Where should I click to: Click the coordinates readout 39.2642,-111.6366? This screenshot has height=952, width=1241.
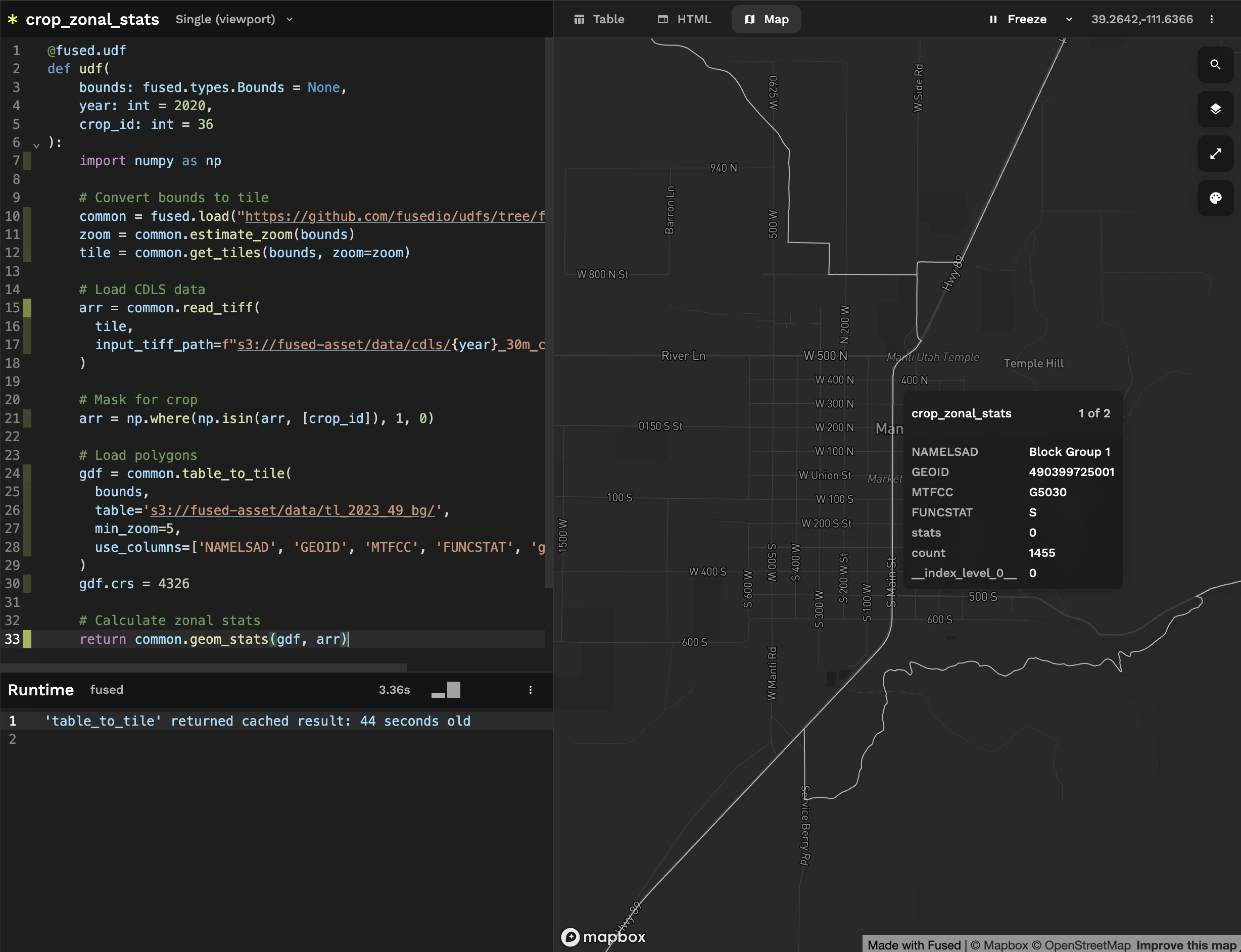pyautogui.click(x=1142, y=19)
